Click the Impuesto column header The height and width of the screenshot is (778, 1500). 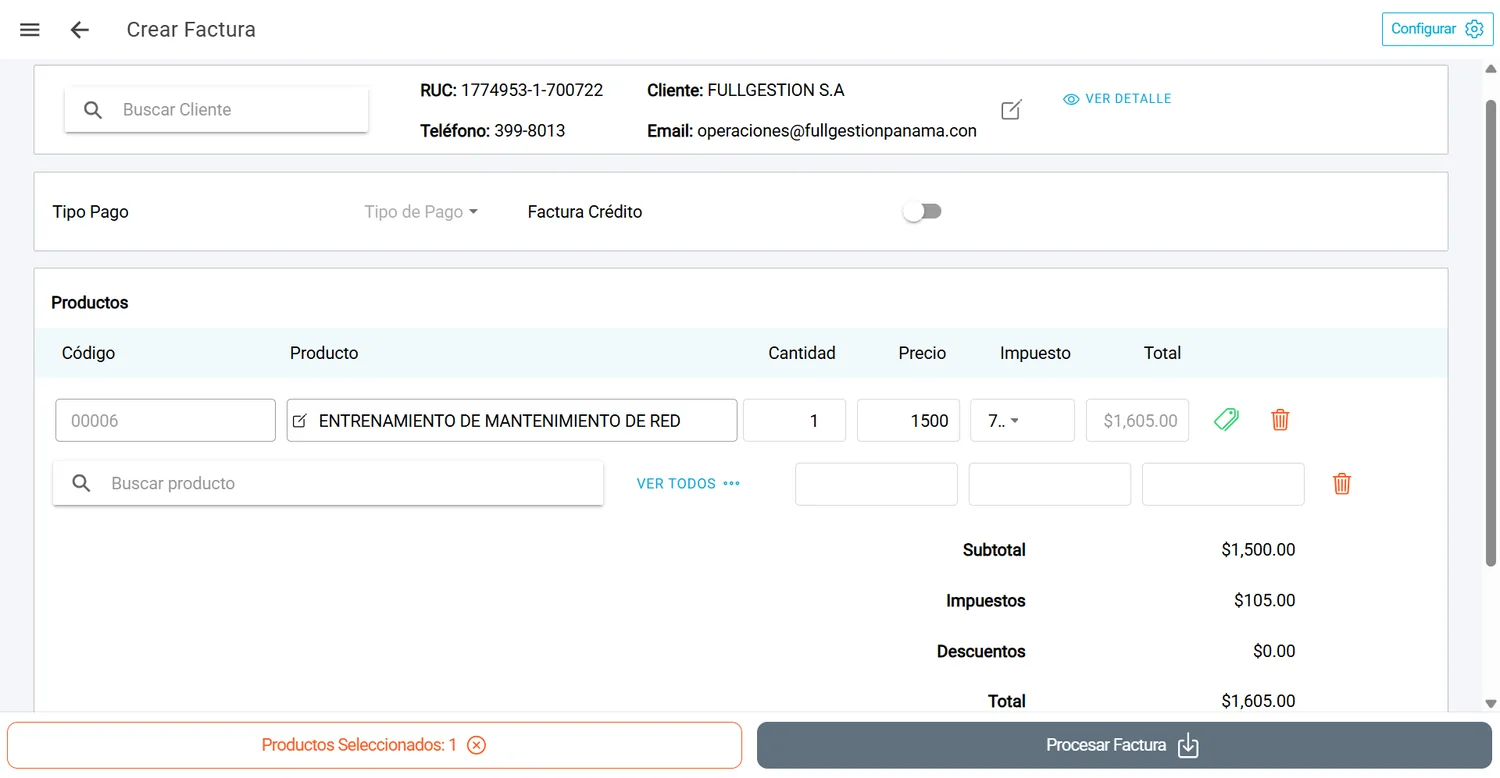[1035, 353]
